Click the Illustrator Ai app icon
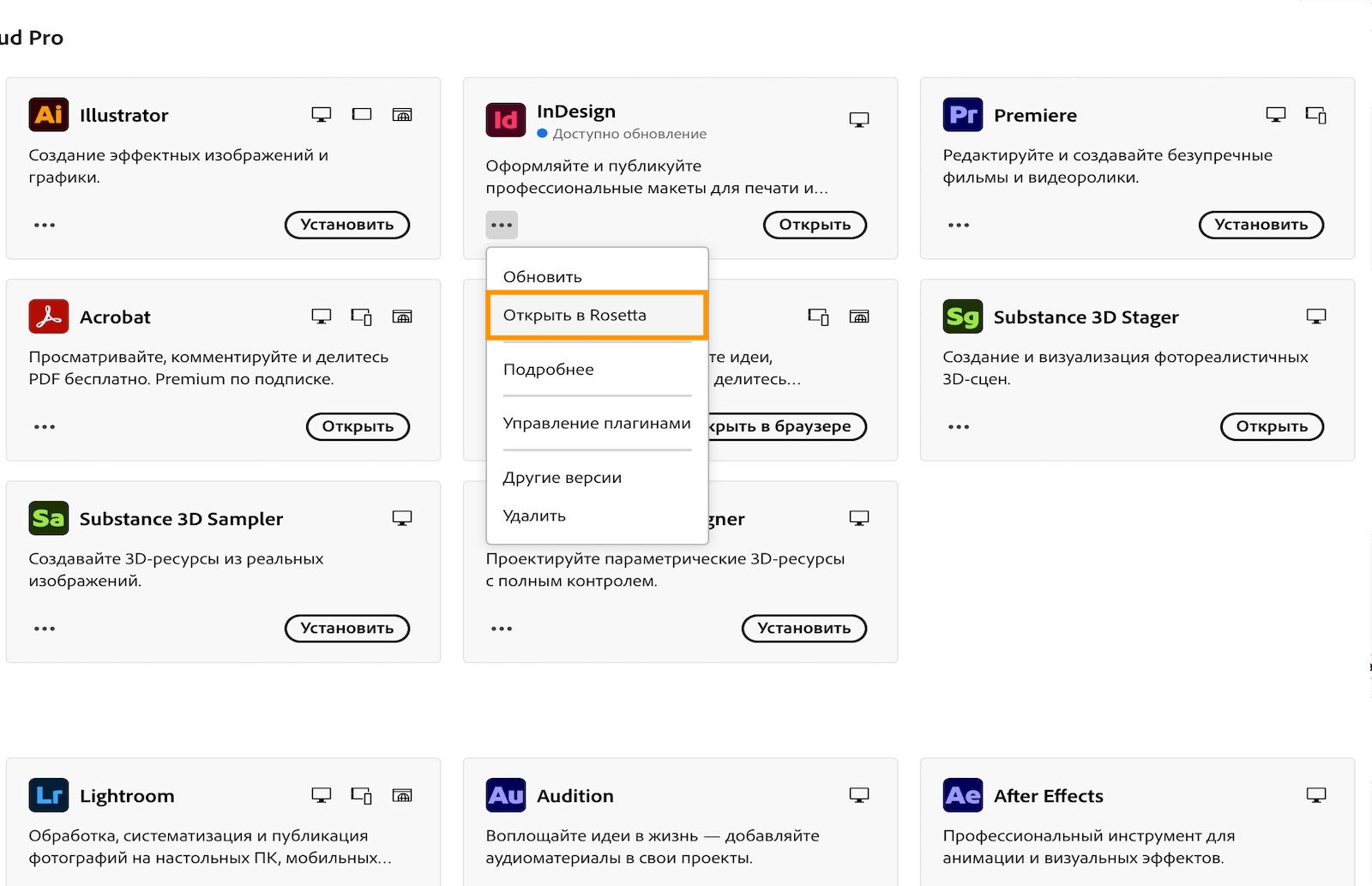This screenshot has width=1372, height=886. pyautogui.click(x=49, y=115)
